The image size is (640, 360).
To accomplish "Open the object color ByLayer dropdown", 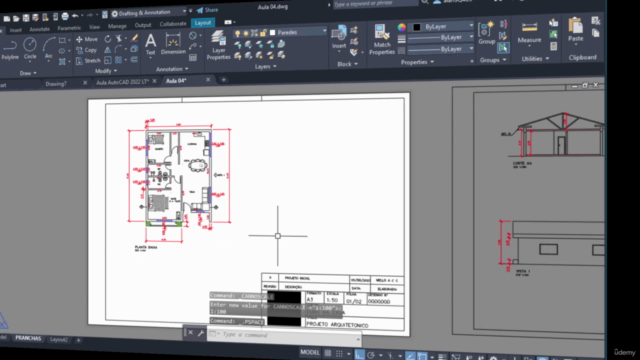I will tap(471, 26).
